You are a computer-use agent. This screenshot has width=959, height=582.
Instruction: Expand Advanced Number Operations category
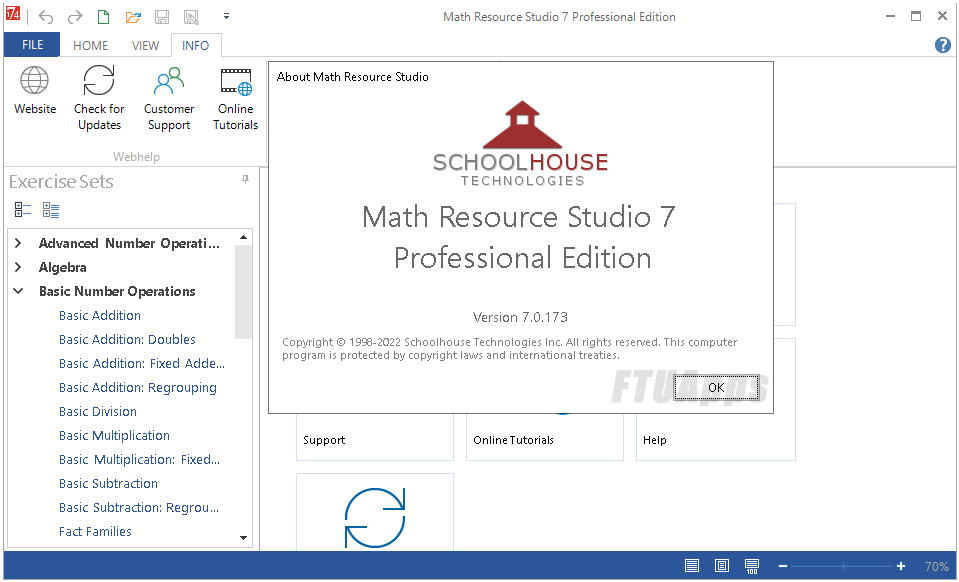pyautogui.click(x=18, y=243)
